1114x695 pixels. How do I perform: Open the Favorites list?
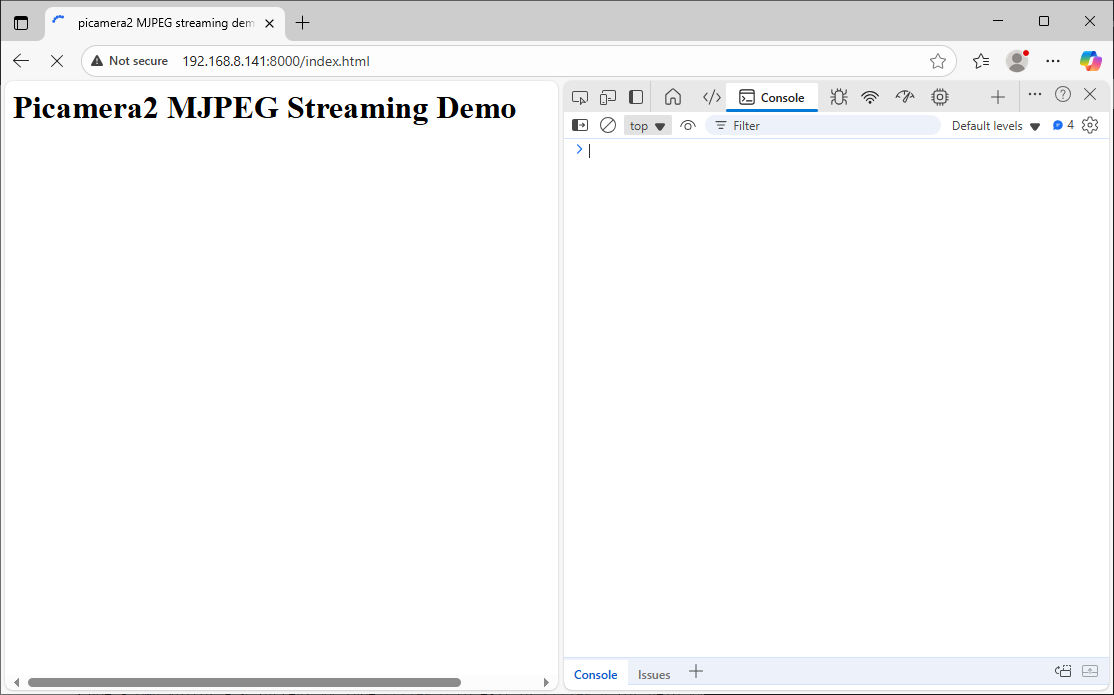pos(981,61)
